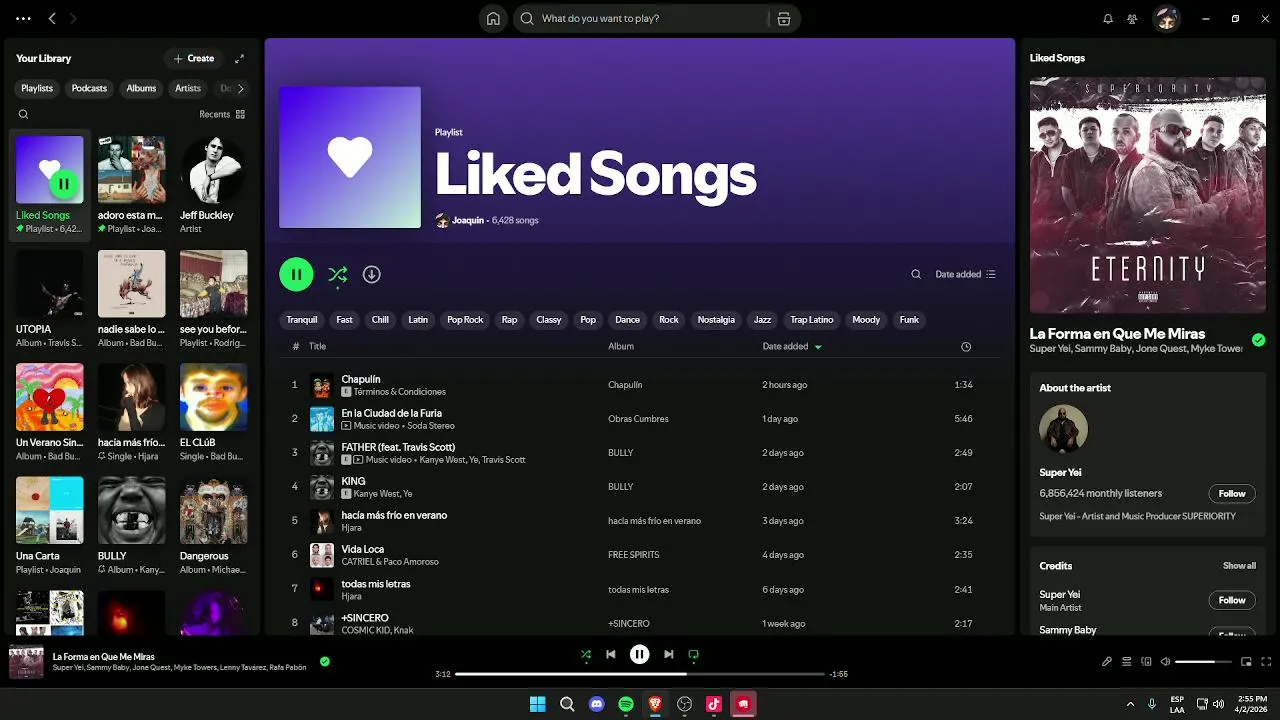Open Discord on the taskbar
Image resolution: width=1280 pixels, height=720 pixels.
597,704
